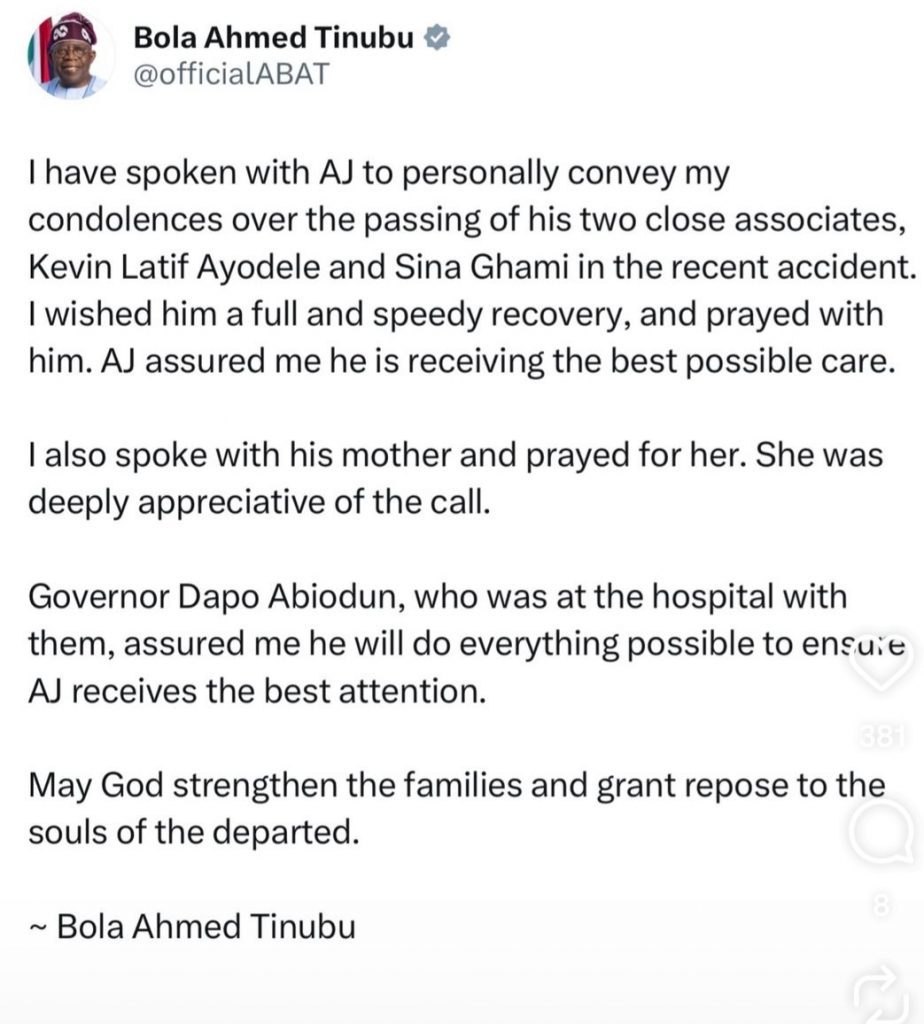Open comments via speech bubble icon

coord(884,838)
